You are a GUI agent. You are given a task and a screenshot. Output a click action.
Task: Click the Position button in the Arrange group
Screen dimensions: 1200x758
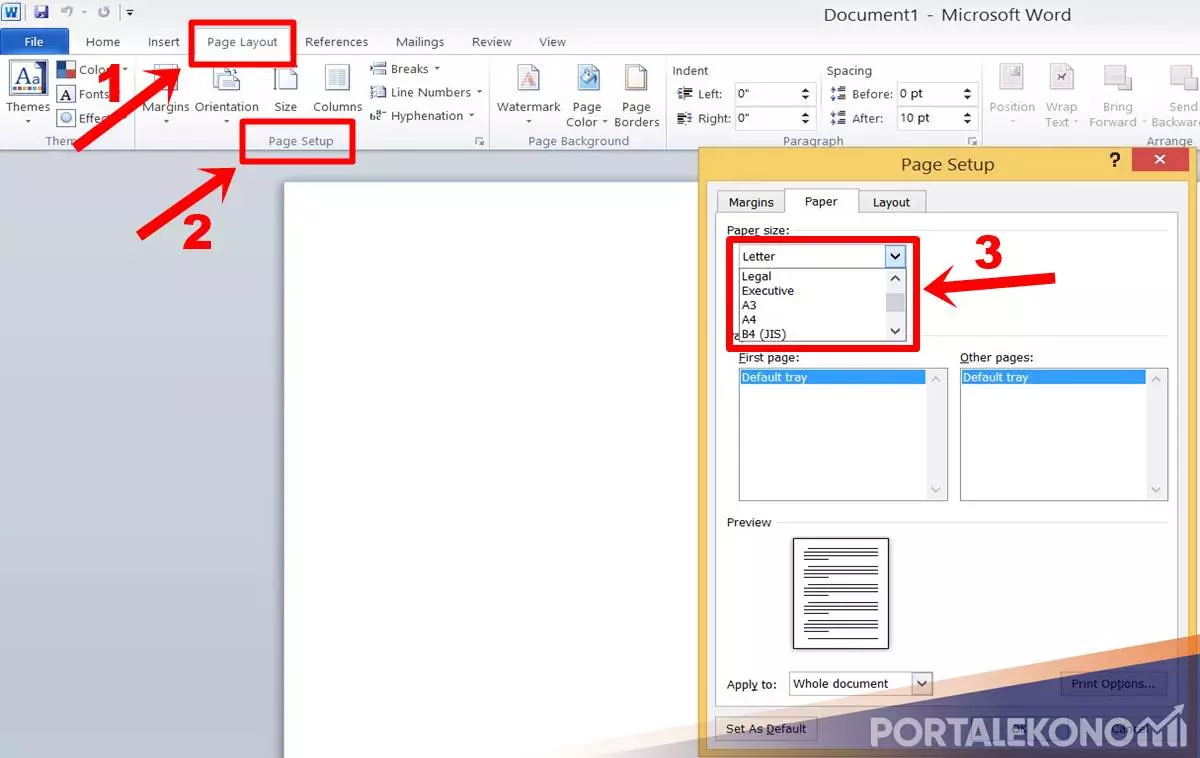click(x=1012, y=94)
